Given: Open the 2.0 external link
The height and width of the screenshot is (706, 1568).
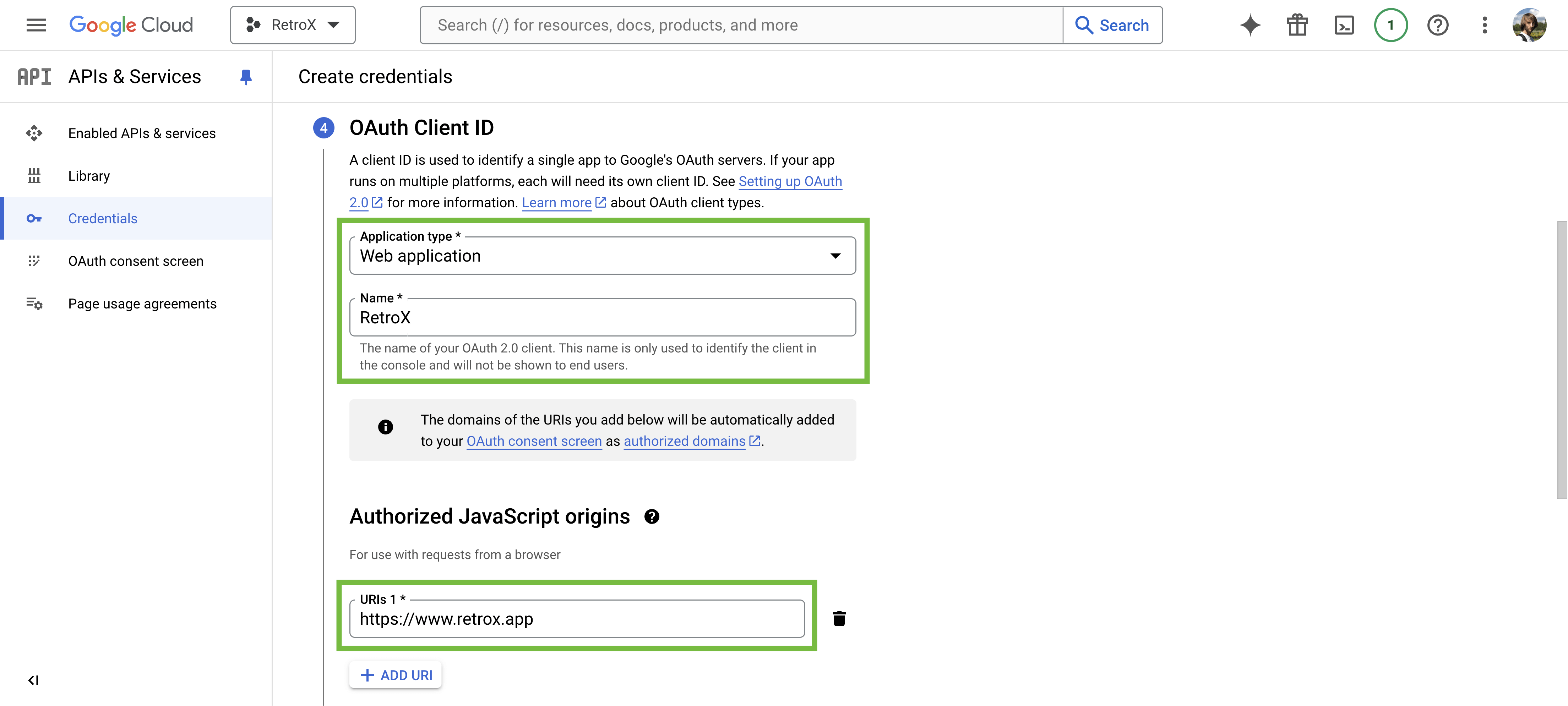Looking at the screenshot, I should click(x=366, y=203).
